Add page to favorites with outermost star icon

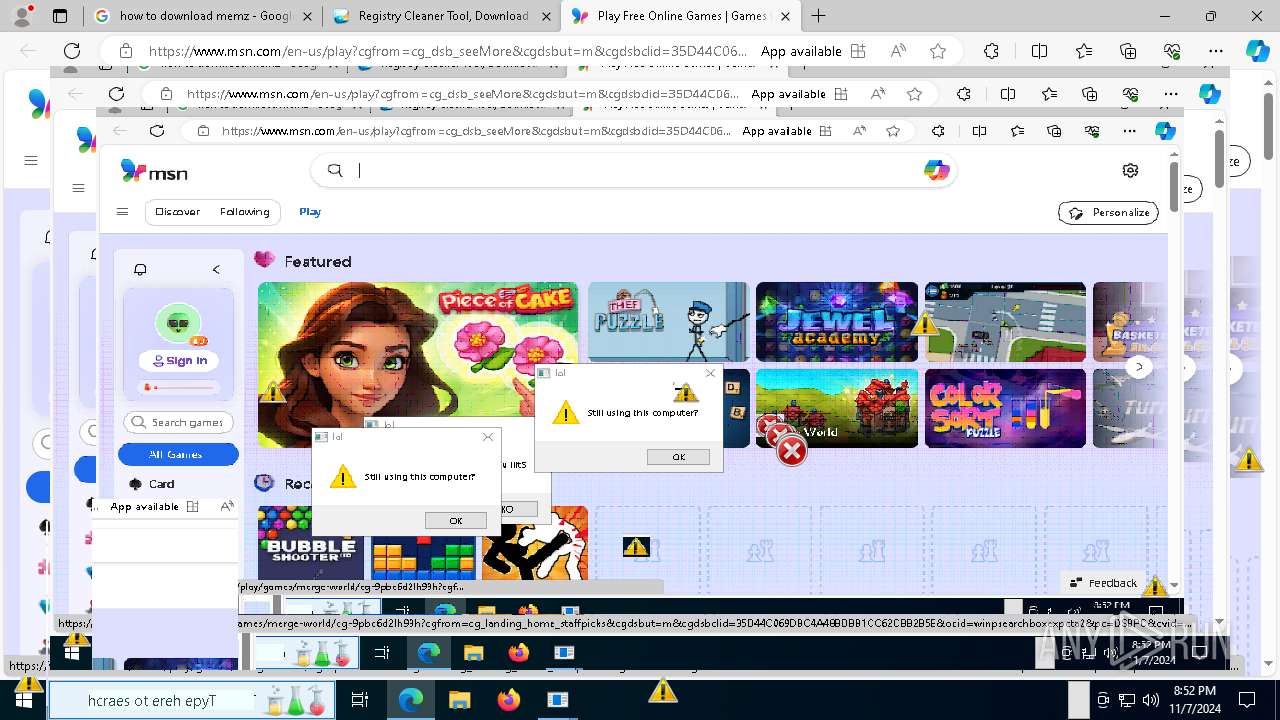click(937, 51)
